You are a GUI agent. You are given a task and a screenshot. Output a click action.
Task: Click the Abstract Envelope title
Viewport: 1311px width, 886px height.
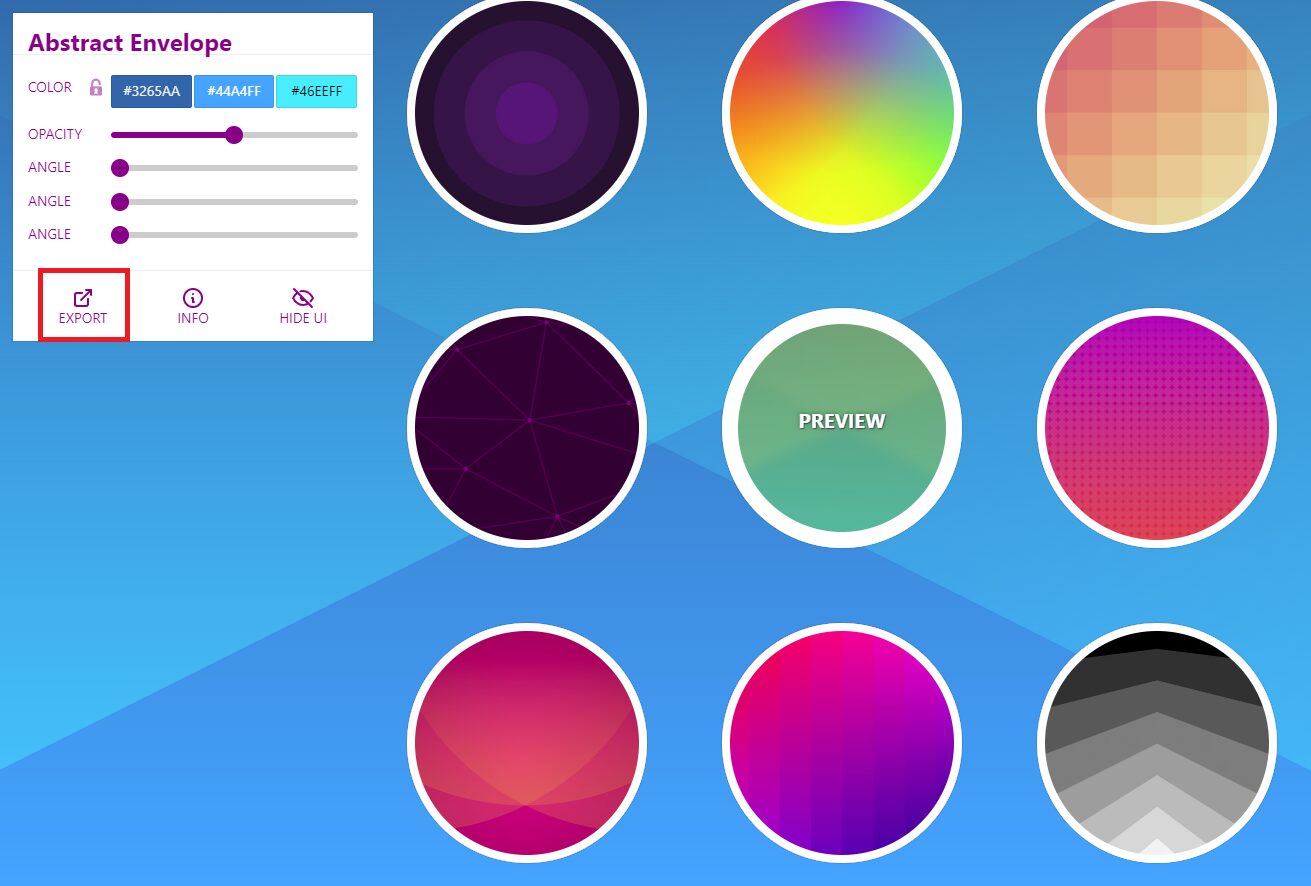(x=129, y=43)
